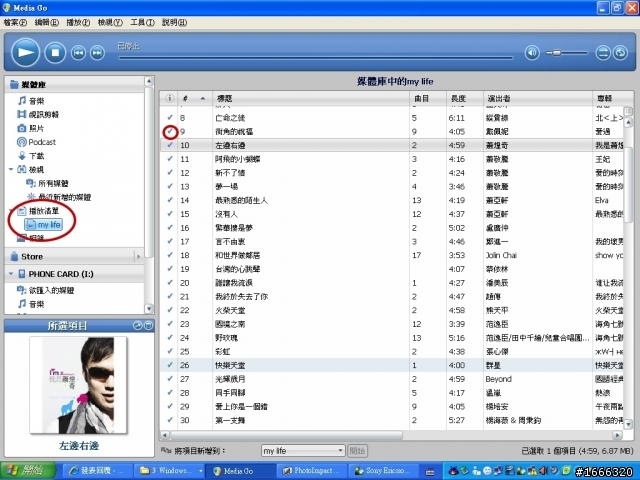Uncheck the checkmark for track 15
This screenshot has height=480, width=640.
pos(170,214)
